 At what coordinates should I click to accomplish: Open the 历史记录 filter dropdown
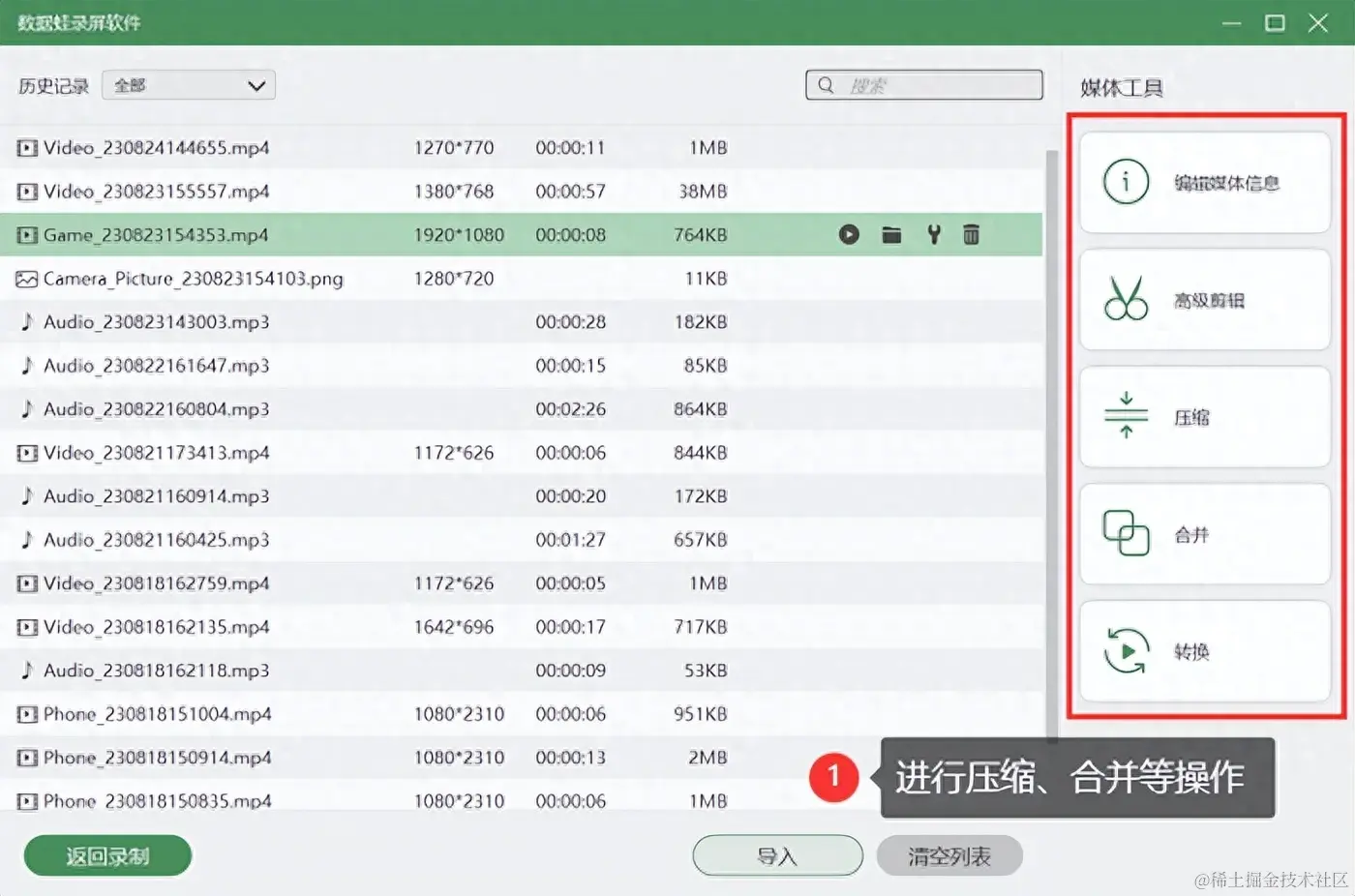189,85
